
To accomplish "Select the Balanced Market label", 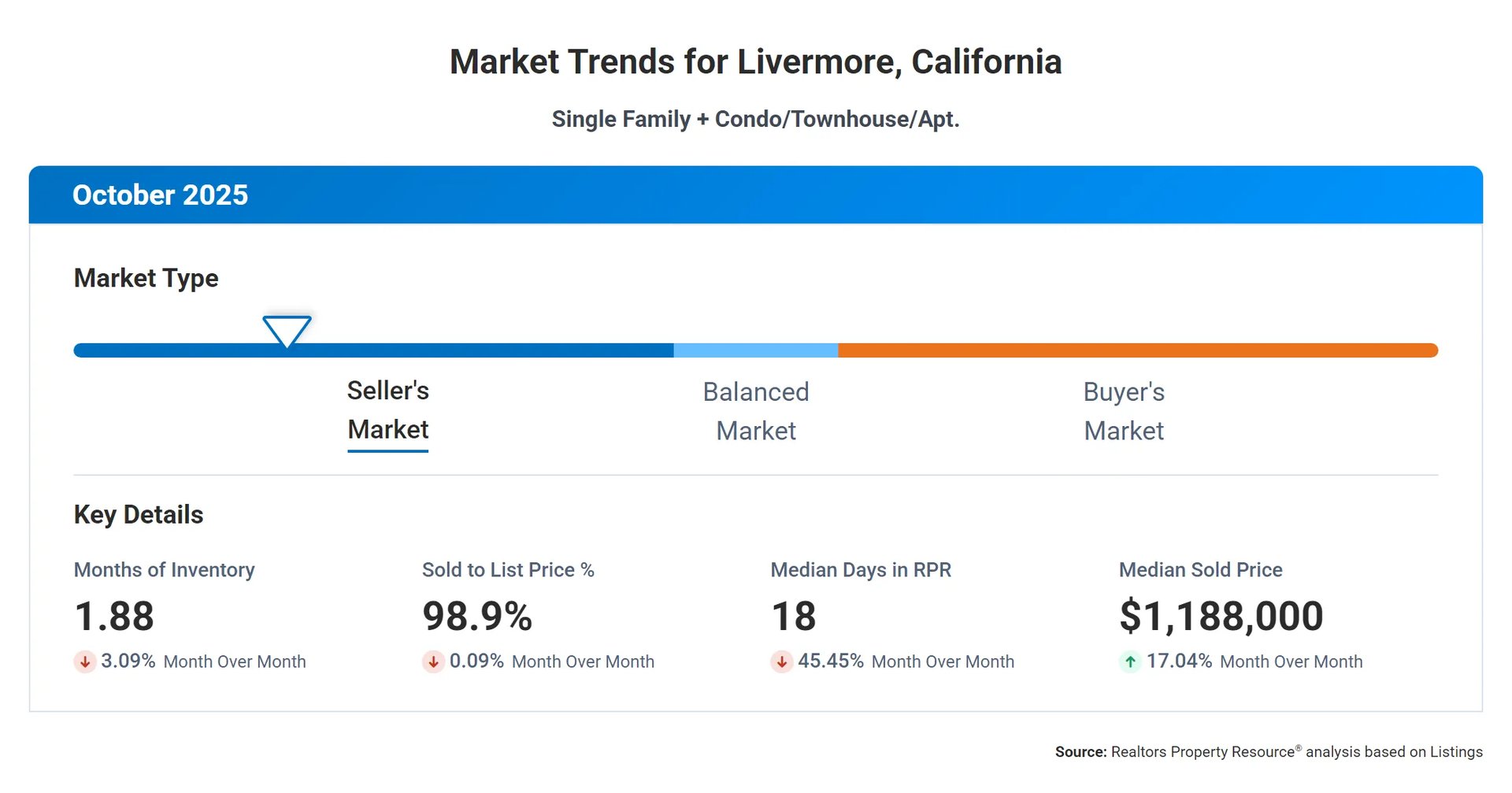I will 756,411.
